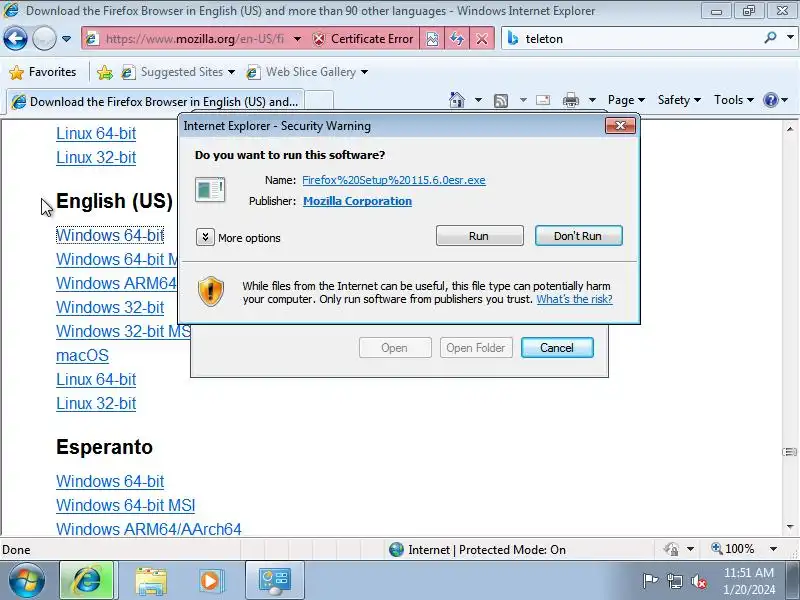Open Windows Media Player taskbar icon

point(210,581)
